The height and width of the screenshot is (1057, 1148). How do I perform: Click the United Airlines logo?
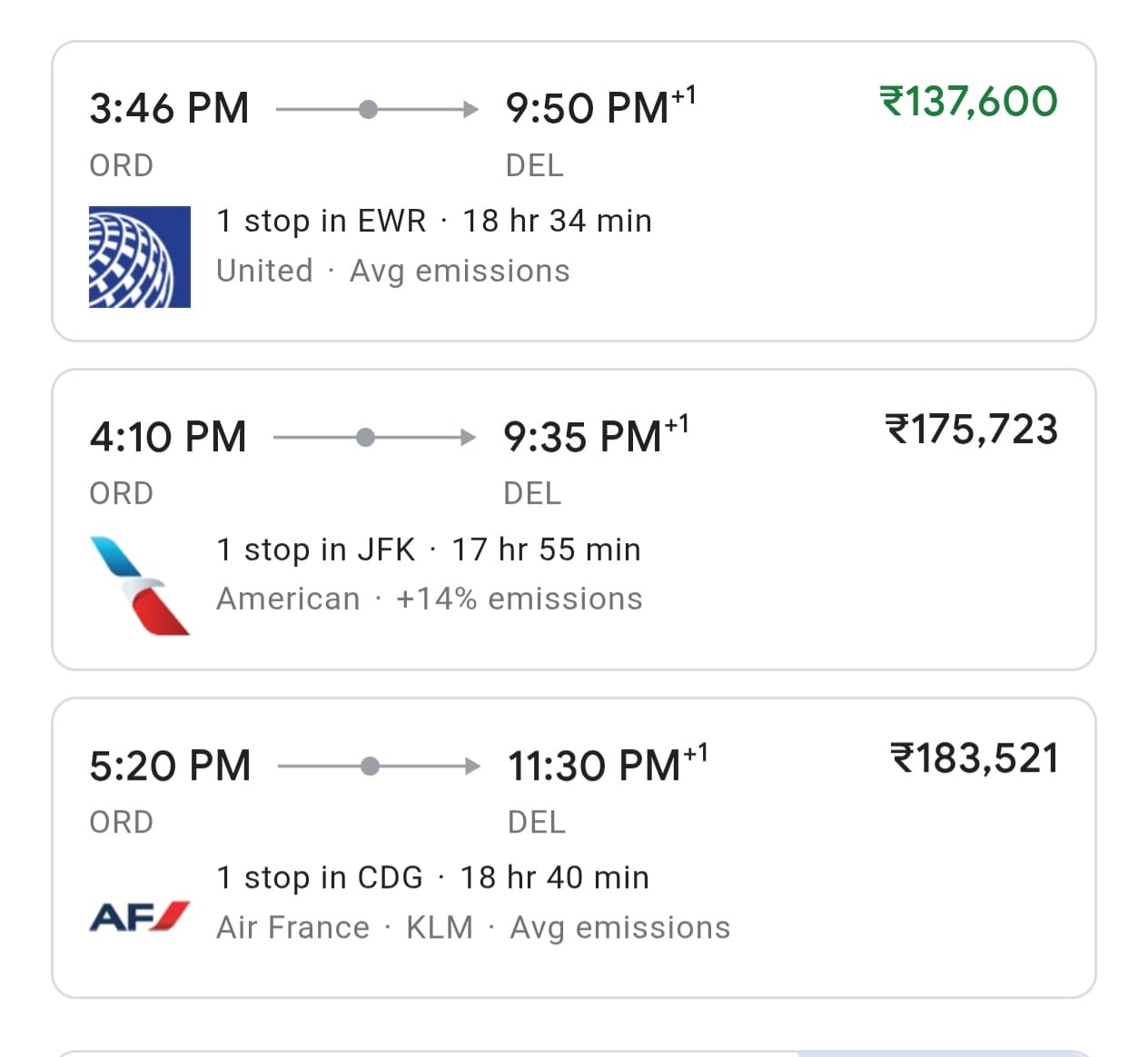click(x=140, y=257)
